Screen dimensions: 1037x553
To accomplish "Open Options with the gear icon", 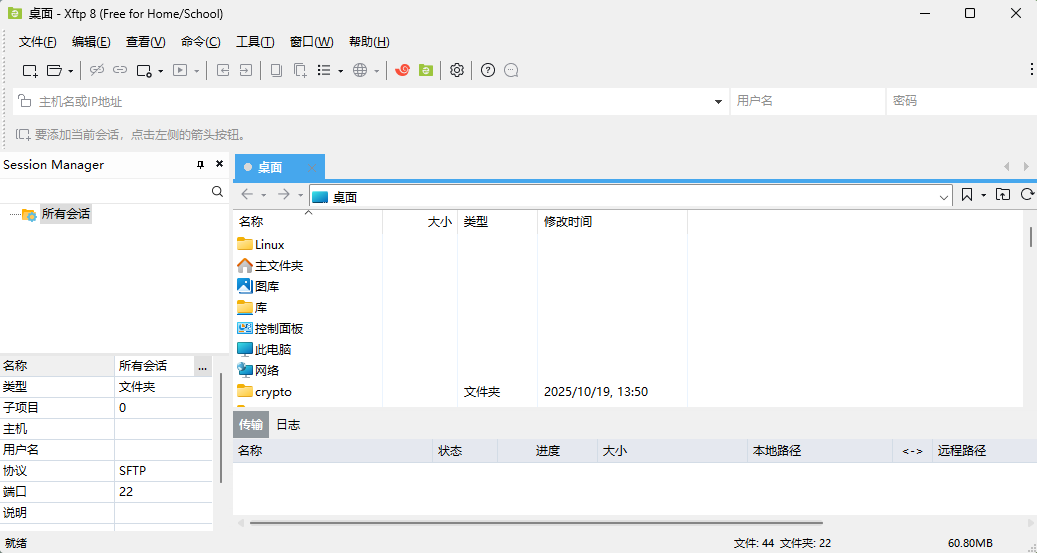I will (x=457, y=70).
